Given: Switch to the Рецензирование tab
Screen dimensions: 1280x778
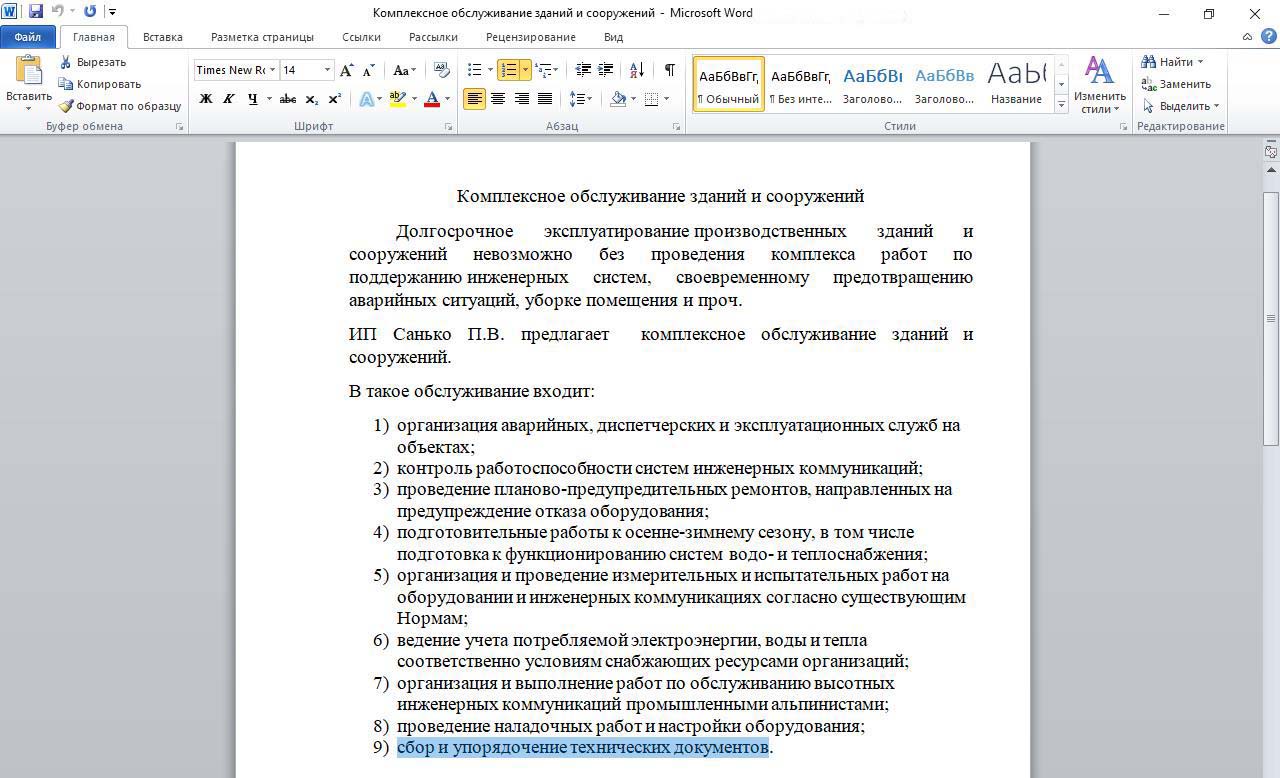Looking at the screenshot, I should pos(530,37).
